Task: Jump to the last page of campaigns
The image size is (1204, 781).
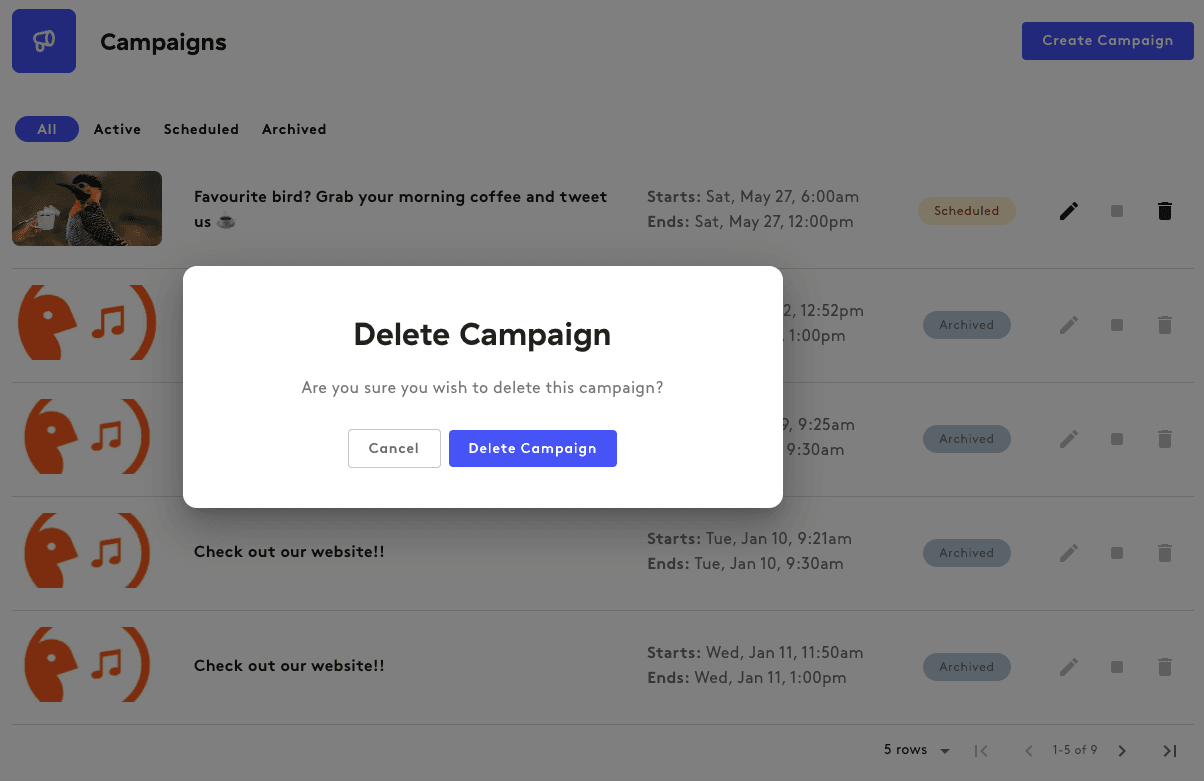Action: 1169,750
